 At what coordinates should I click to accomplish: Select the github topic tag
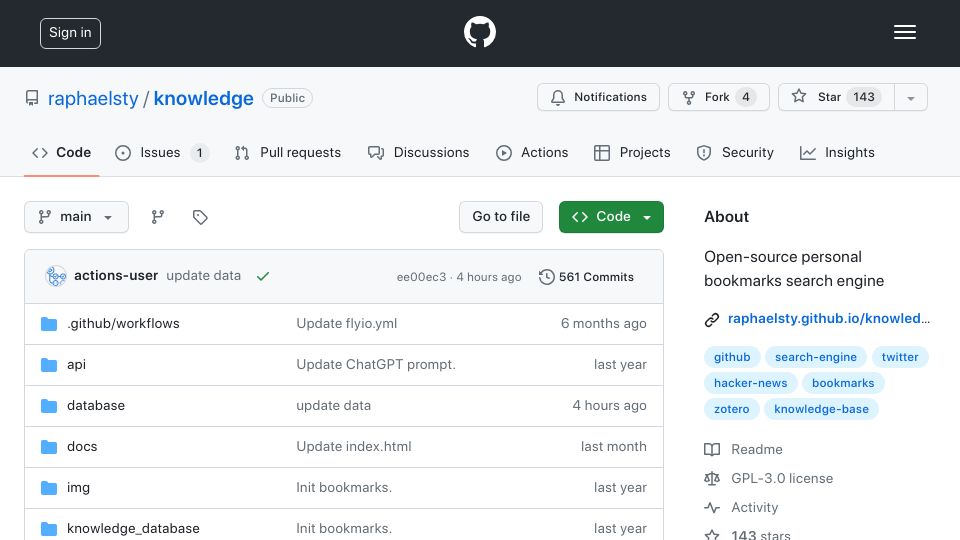(x=732, y=357)
